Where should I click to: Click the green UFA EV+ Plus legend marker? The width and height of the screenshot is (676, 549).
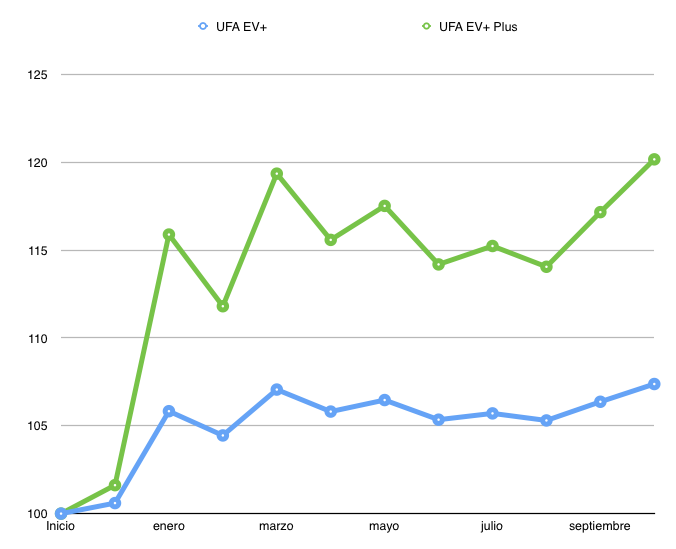tap(425, 27)
